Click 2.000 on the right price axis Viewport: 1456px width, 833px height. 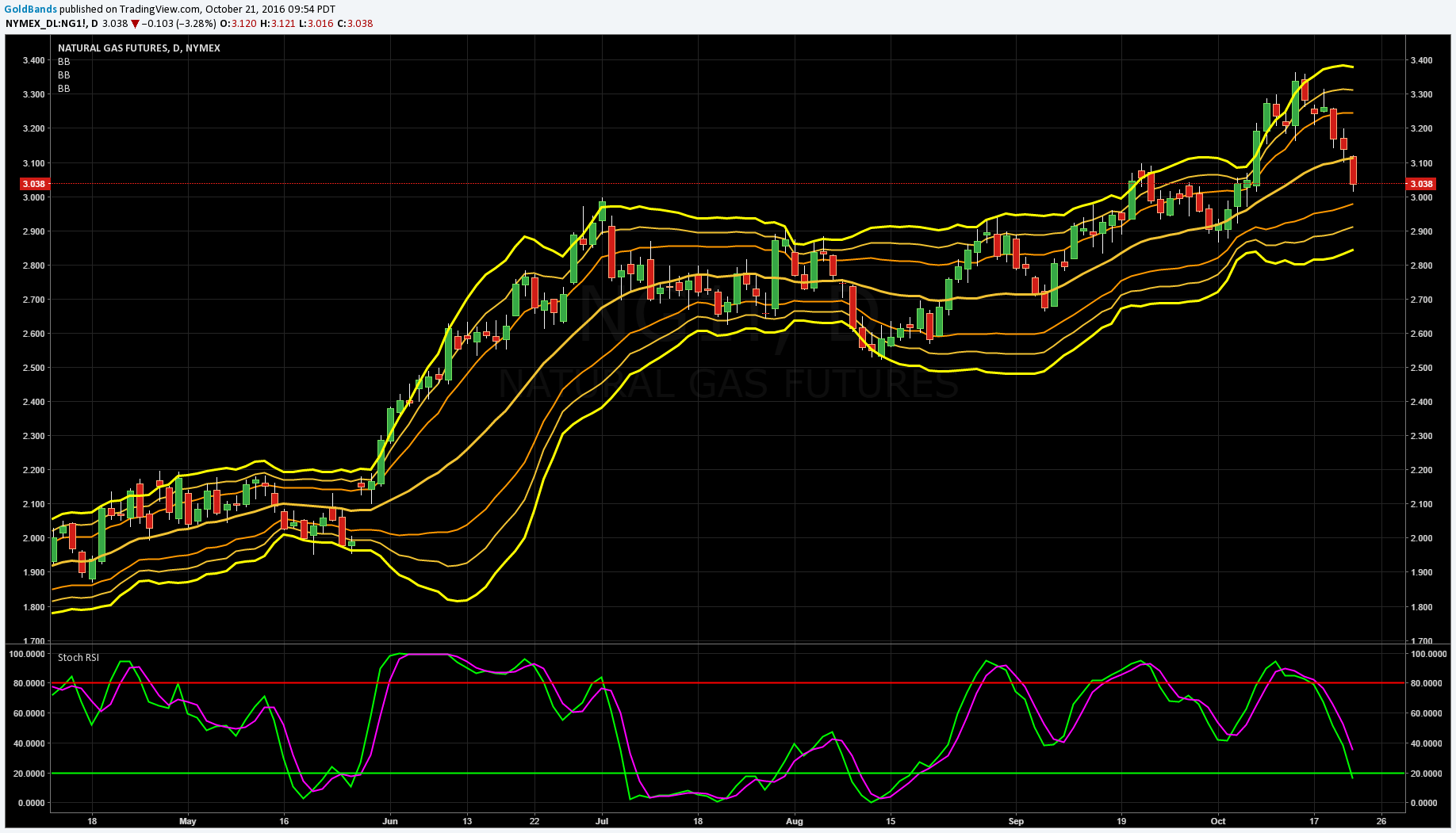point(1421,538)
